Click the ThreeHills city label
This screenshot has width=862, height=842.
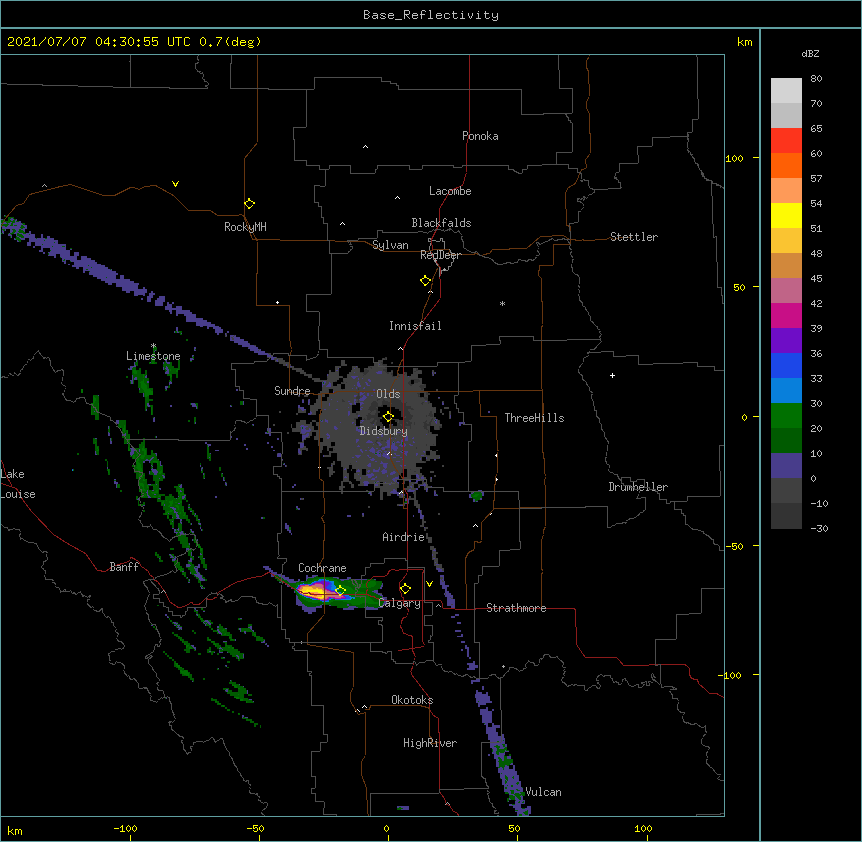click(x=534, y=418)
